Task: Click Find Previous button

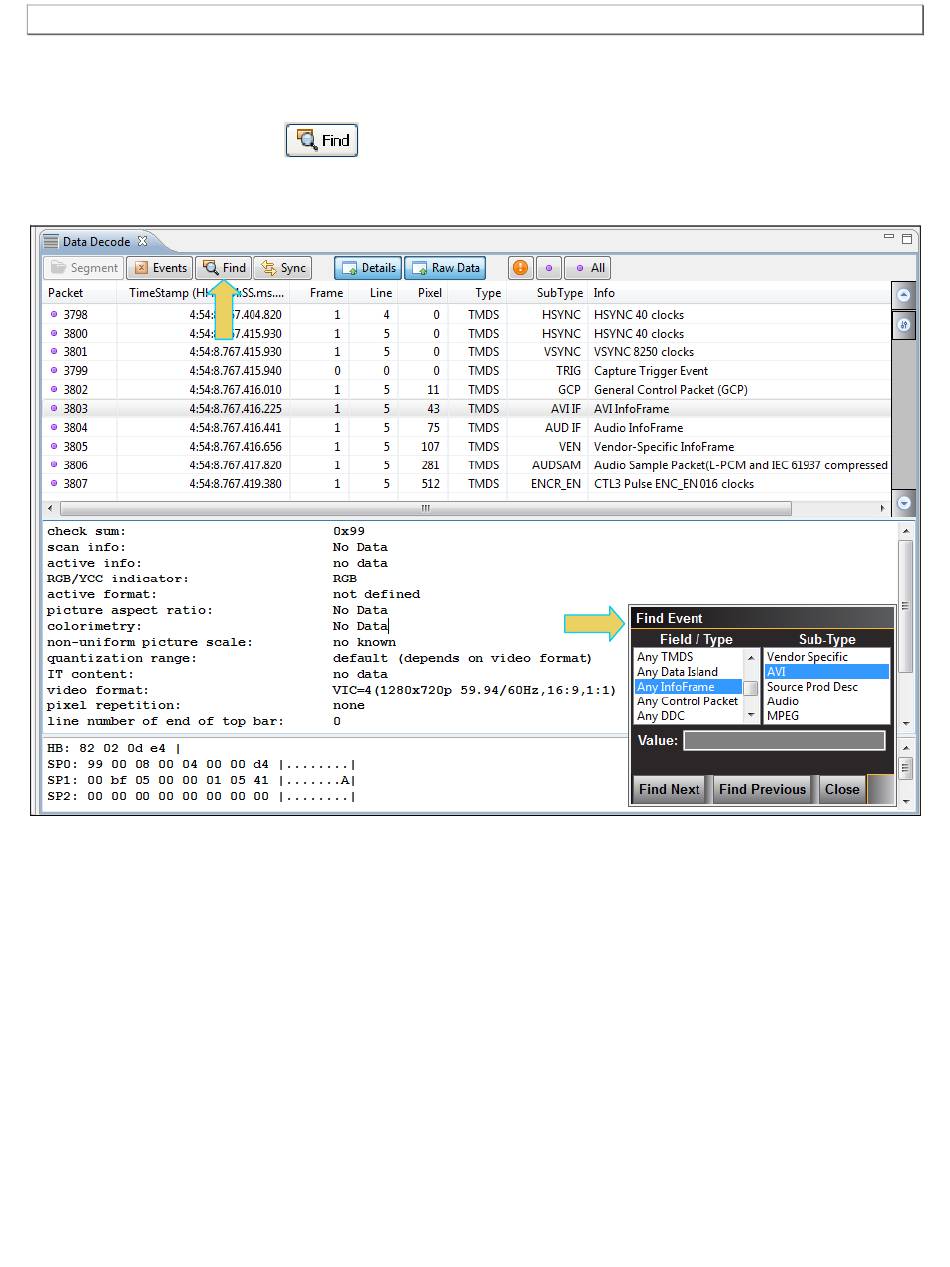Action: coord(762,789)
